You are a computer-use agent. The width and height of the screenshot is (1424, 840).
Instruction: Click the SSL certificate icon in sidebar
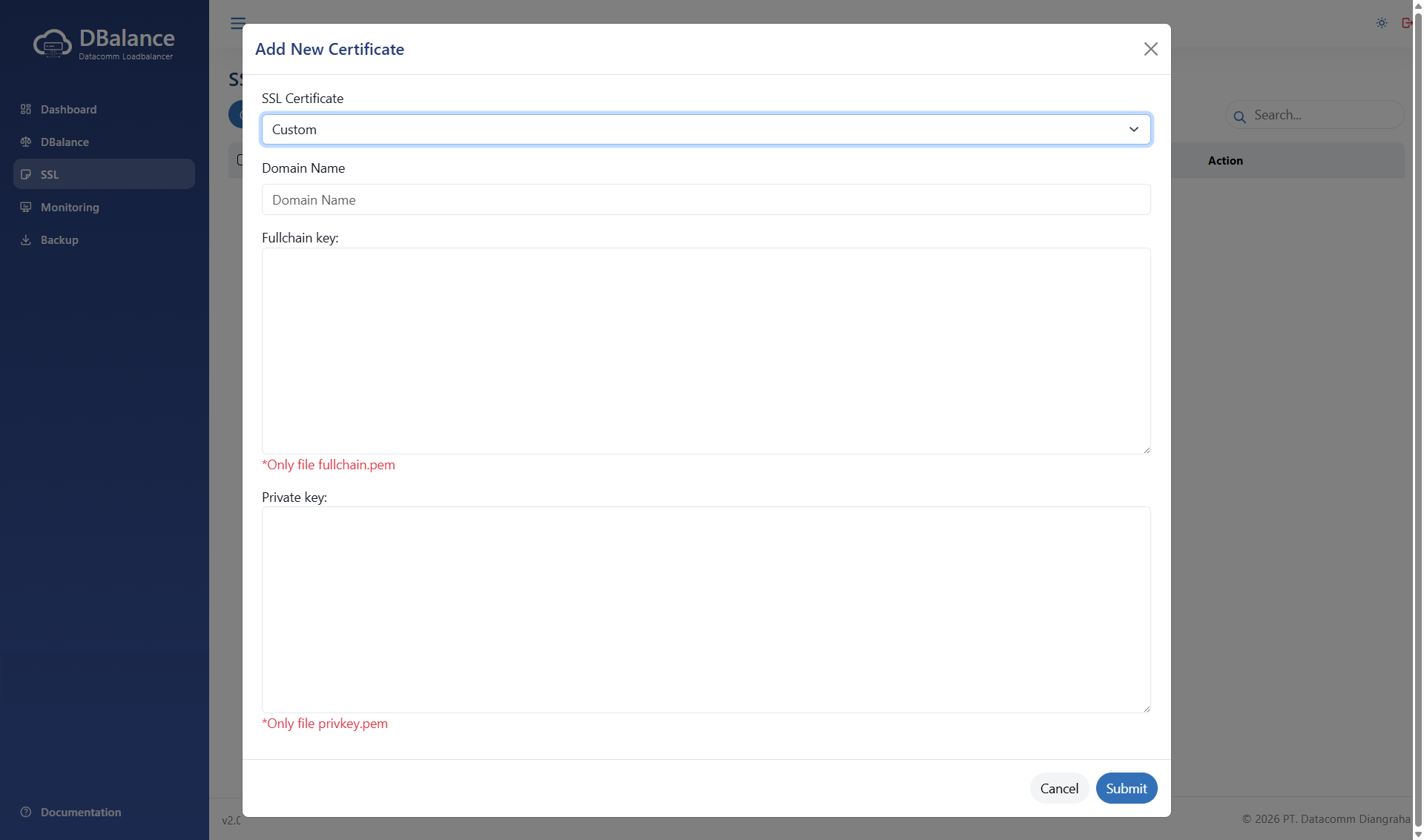click(x=26, y=174)
